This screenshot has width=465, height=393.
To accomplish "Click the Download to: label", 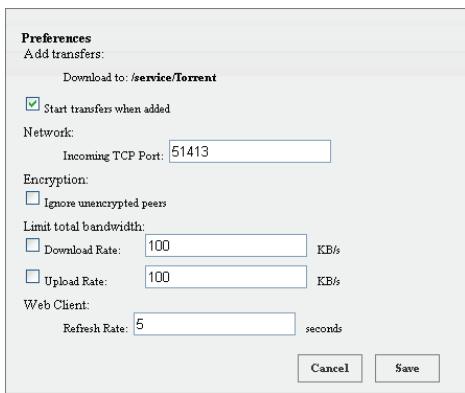I will point(96,78).
